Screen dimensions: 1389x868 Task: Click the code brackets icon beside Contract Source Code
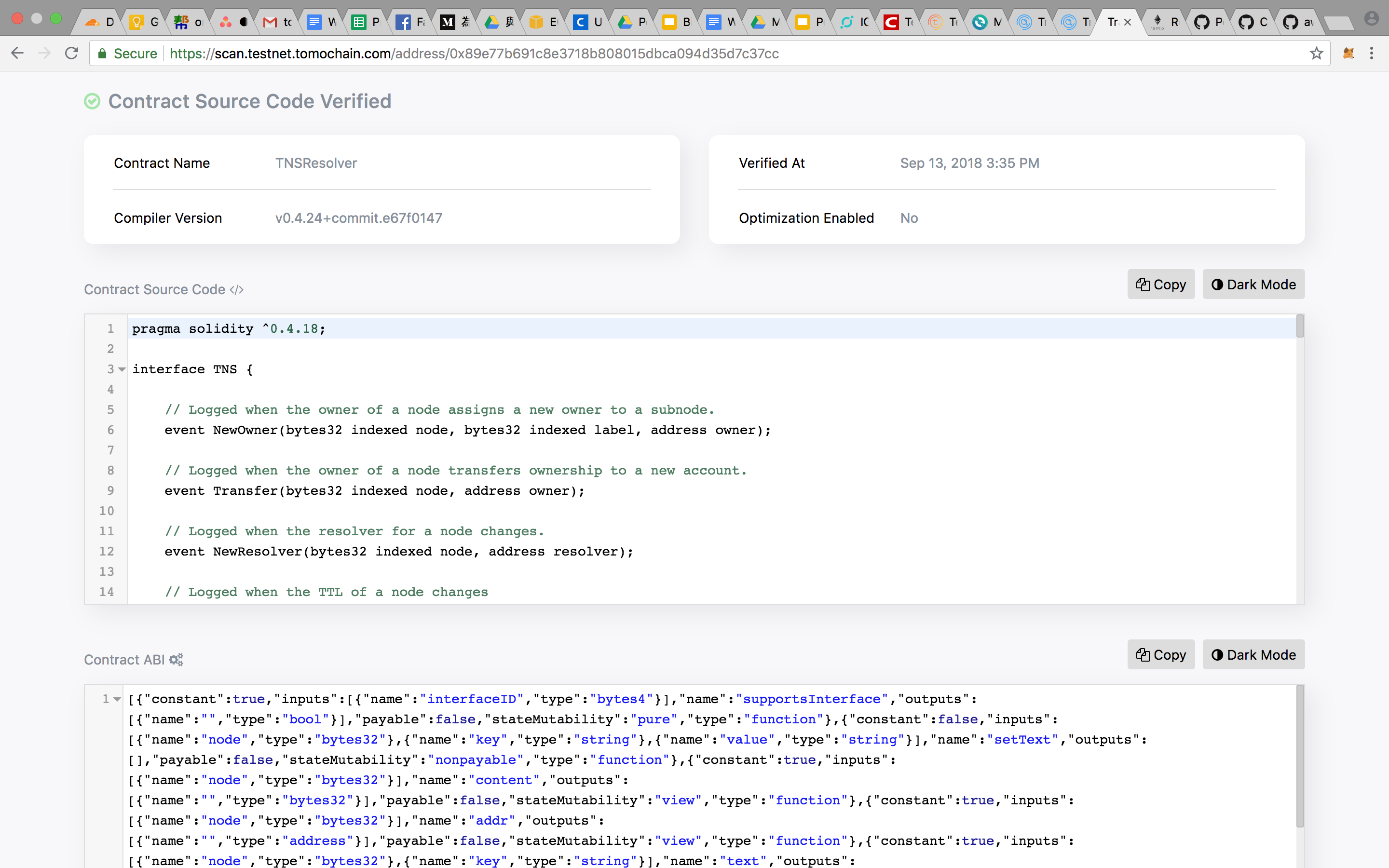[x=236, y=290]
